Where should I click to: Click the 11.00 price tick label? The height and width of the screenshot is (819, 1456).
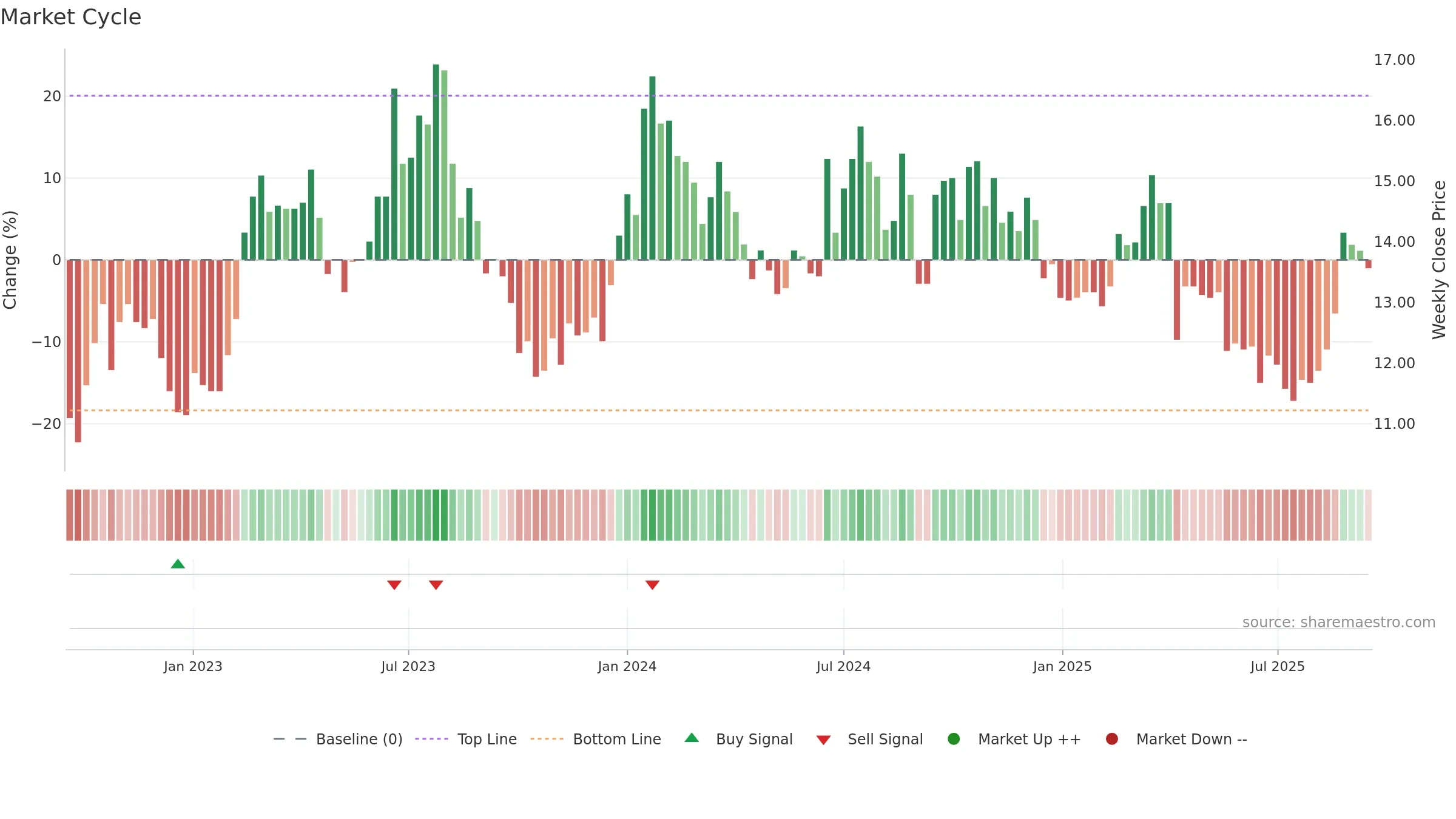tap(1394, 424)
